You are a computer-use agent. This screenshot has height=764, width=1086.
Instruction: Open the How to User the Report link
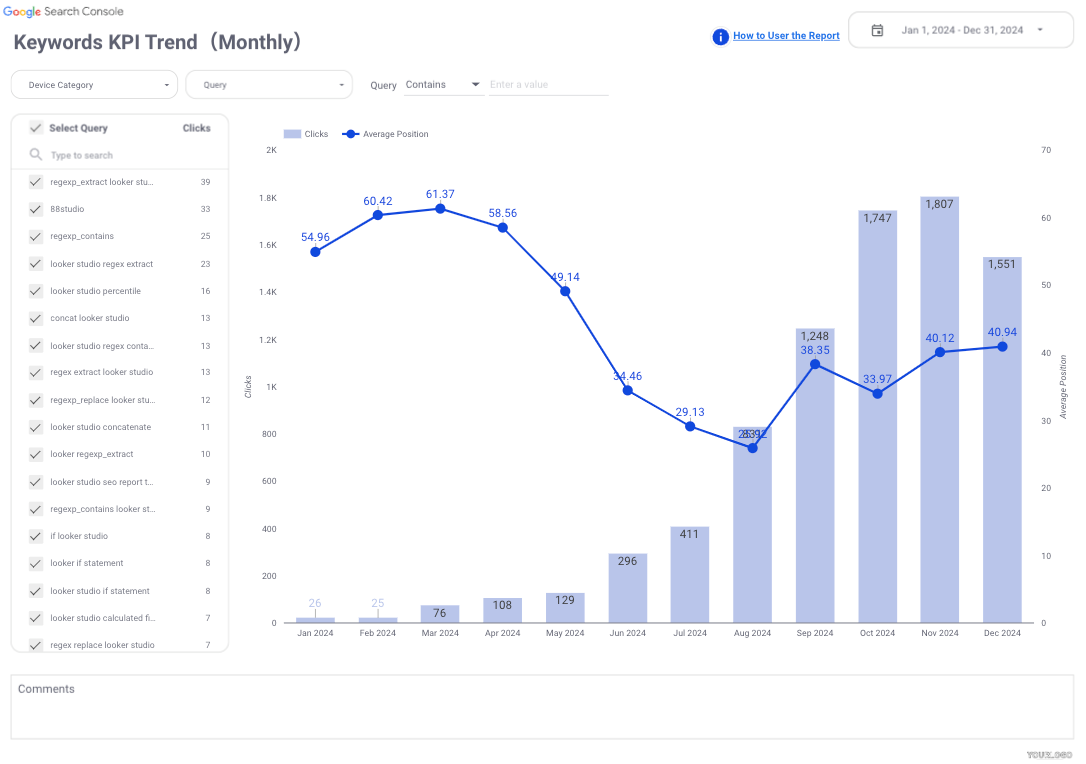(x=786, y=36)
